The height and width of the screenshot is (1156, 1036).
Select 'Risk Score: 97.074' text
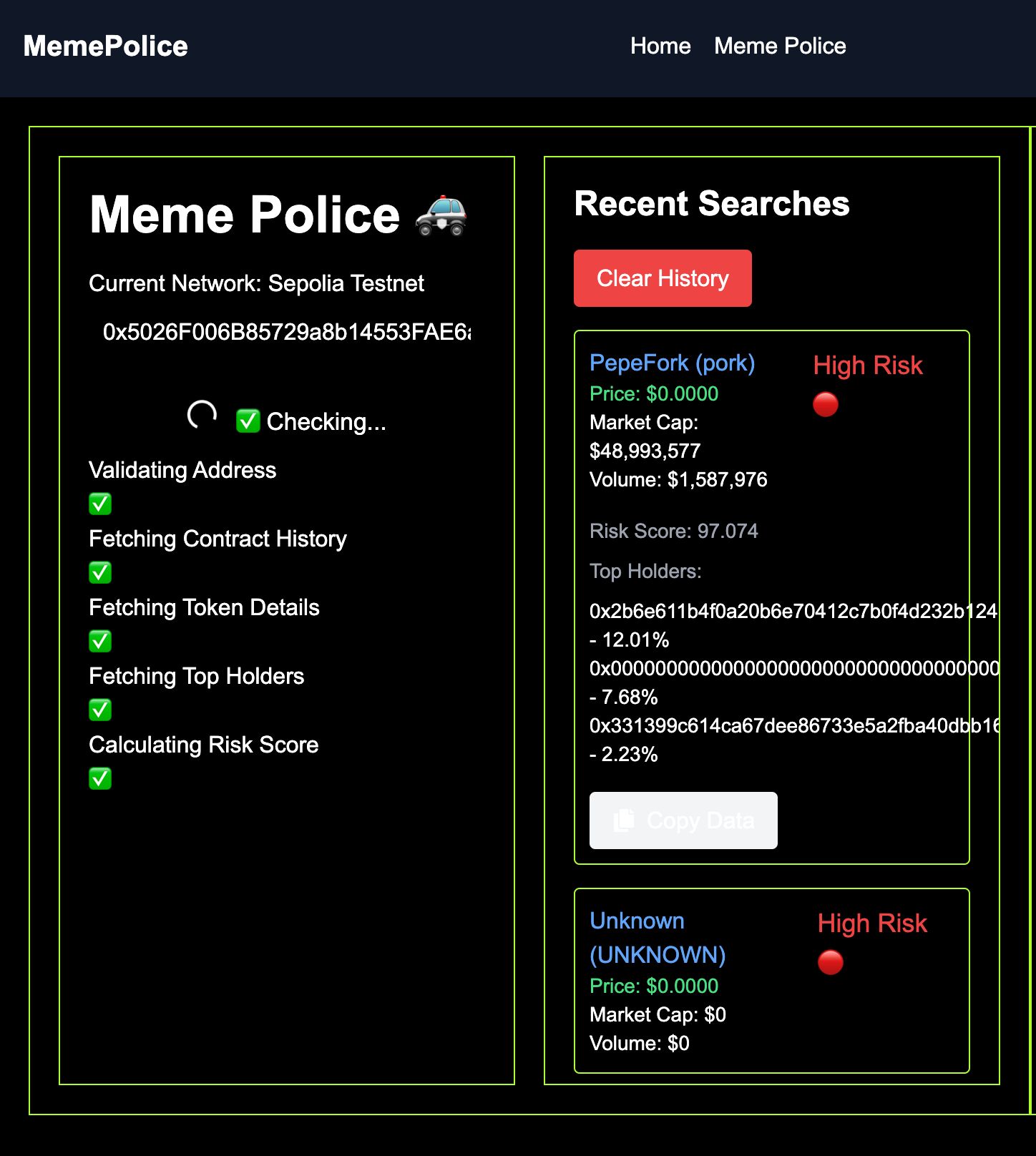(x=674, y=531)
